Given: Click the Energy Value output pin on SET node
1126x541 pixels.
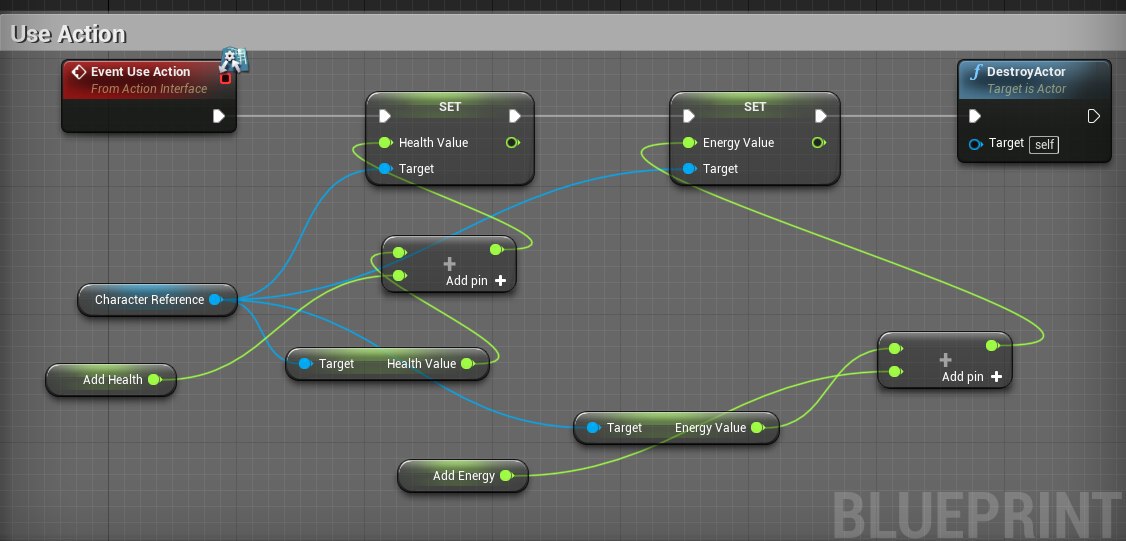Looking at the screenshot, I should (817, 142).
